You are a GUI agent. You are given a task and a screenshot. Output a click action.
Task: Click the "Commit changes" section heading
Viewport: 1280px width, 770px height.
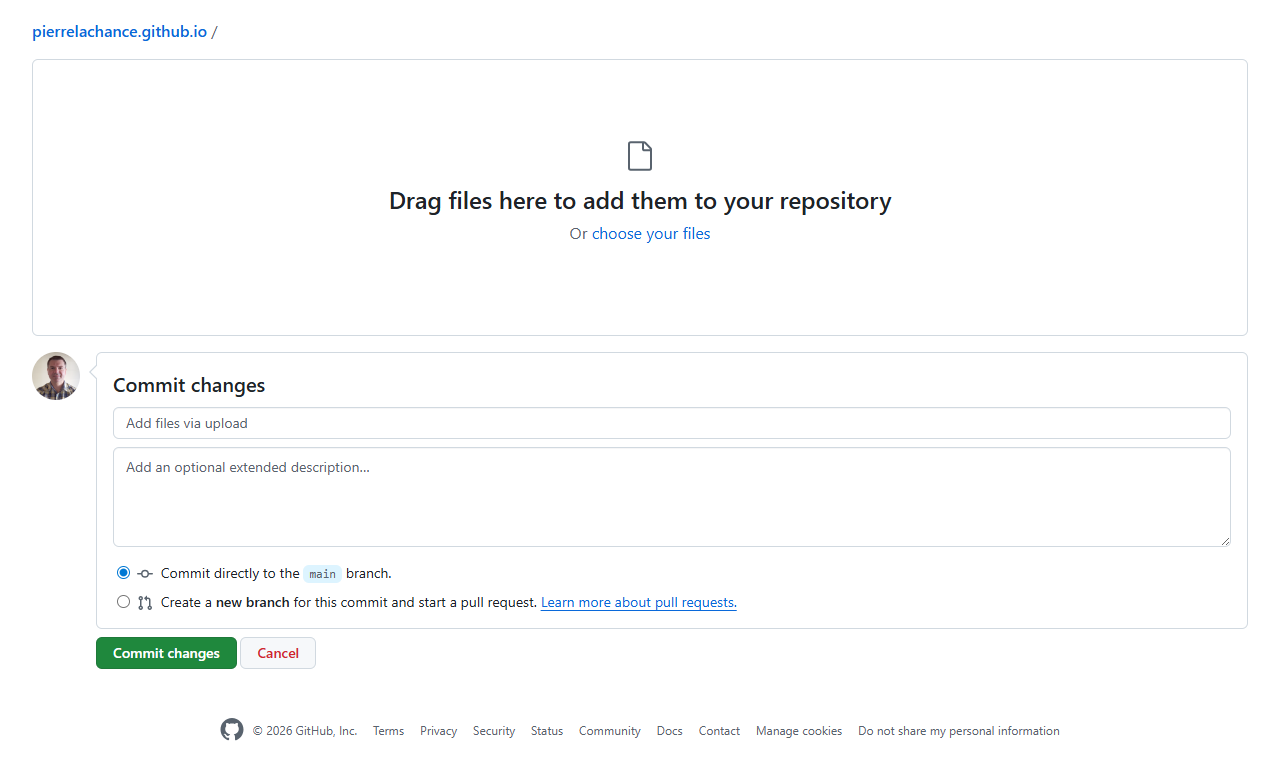click(189, 385)
